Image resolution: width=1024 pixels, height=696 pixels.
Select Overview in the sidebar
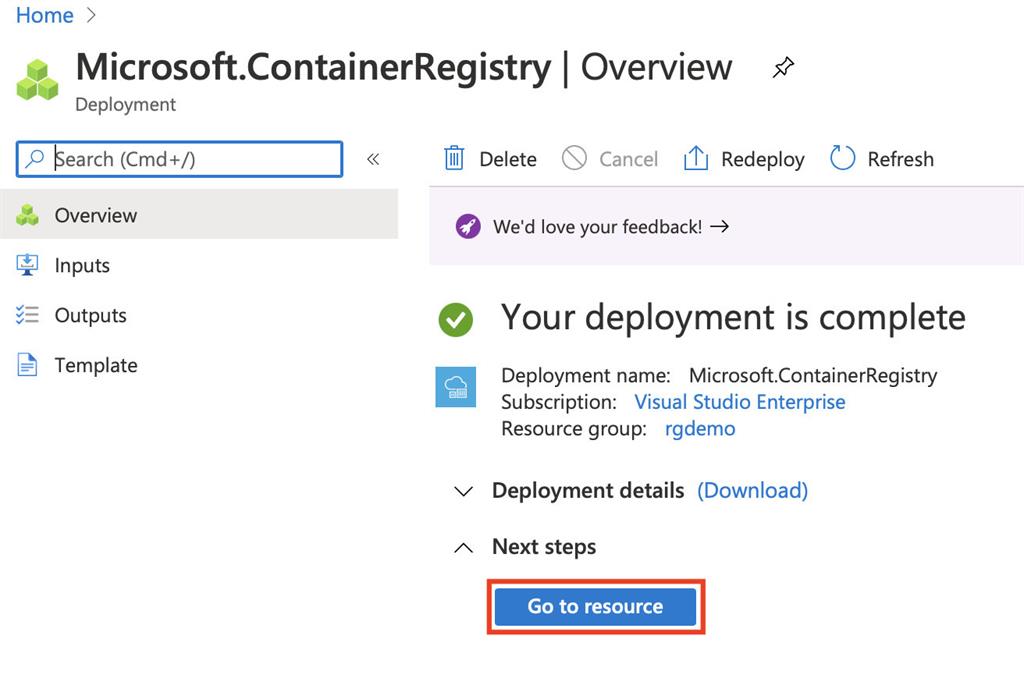[x=95, y=214]
